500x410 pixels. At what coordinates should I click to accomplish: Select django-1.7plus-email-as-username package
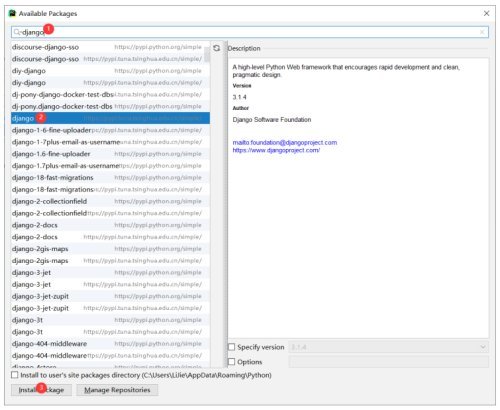click(110, 166)
